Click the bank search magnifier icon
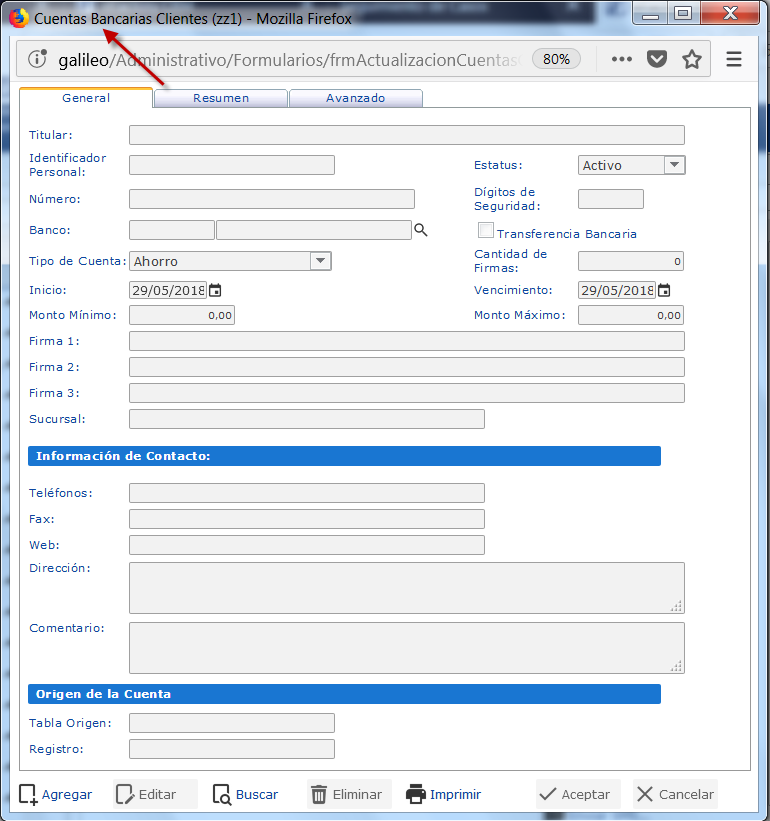 [x=421, y=230]
